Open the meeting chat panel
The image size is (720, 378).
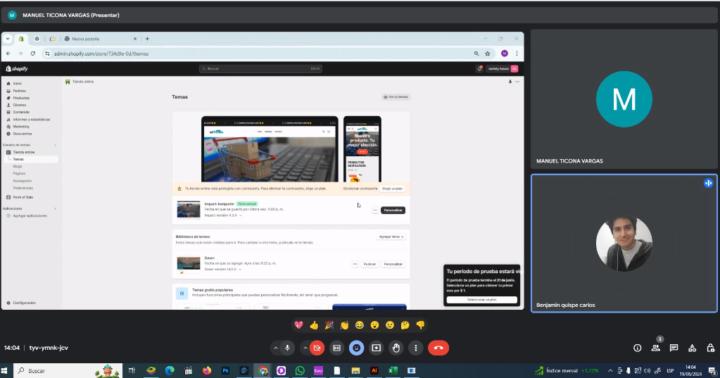(x=674, y=348)
